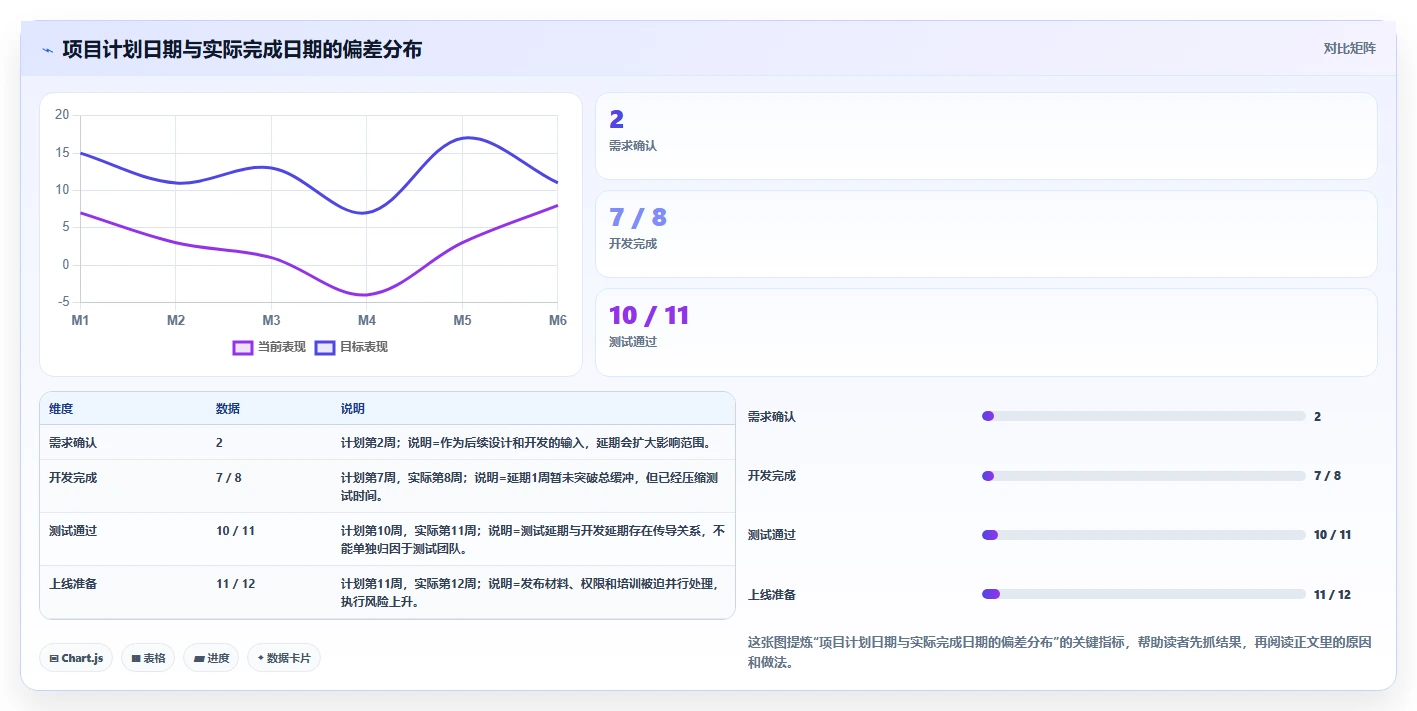Click the 表格 tag chip
Viewport: 1417px width, 711px height.
click(x=149, y=658)
